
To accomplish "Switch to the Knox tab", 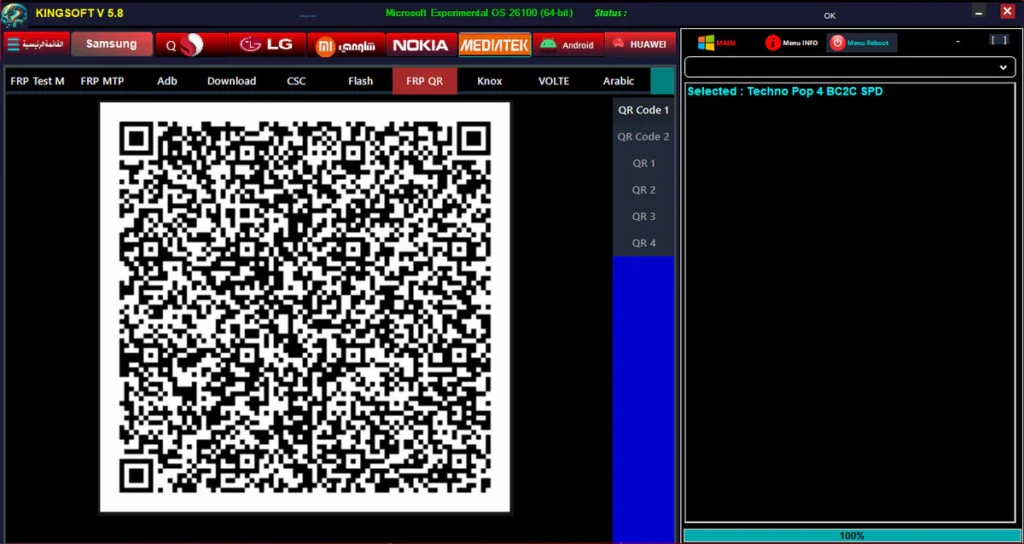I will pyautogui.click(x=490, y=81).
